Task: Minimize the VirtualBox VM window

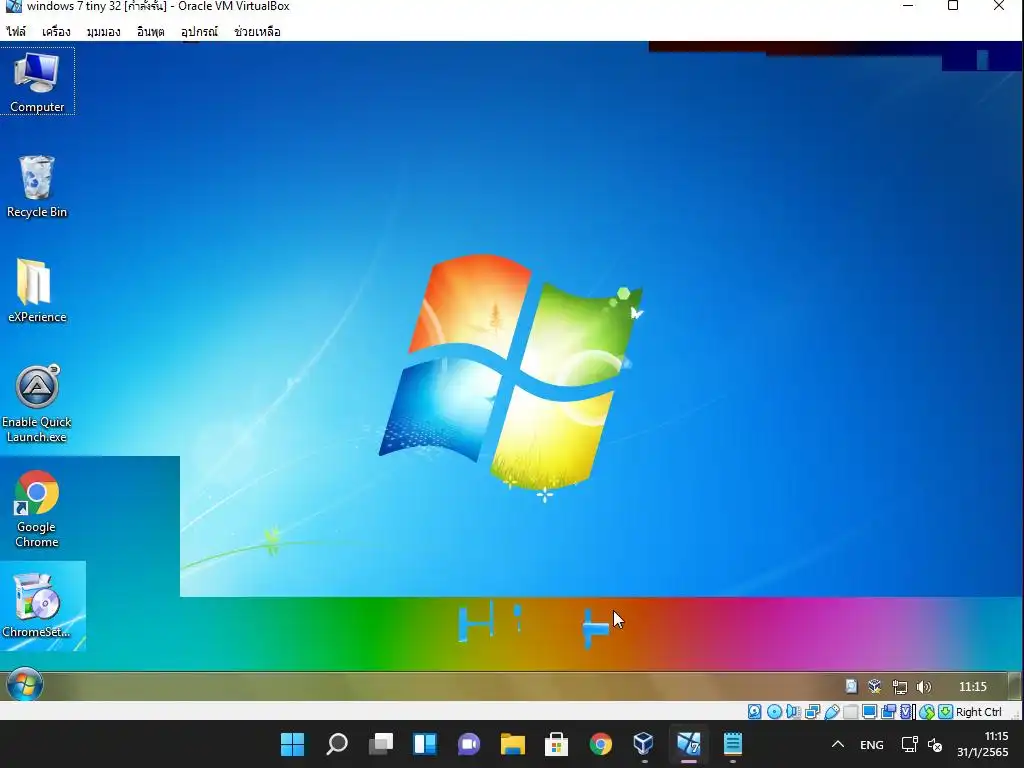Action: pyautogui.click(x=908, y=6)
